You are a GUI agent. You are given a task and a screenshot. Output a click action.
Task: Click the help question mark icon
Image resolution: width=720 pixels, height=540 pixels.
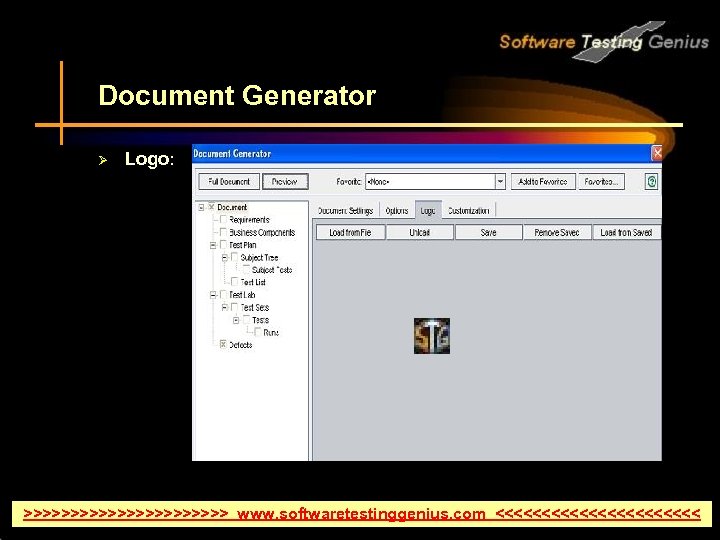(x=652, y=181)
